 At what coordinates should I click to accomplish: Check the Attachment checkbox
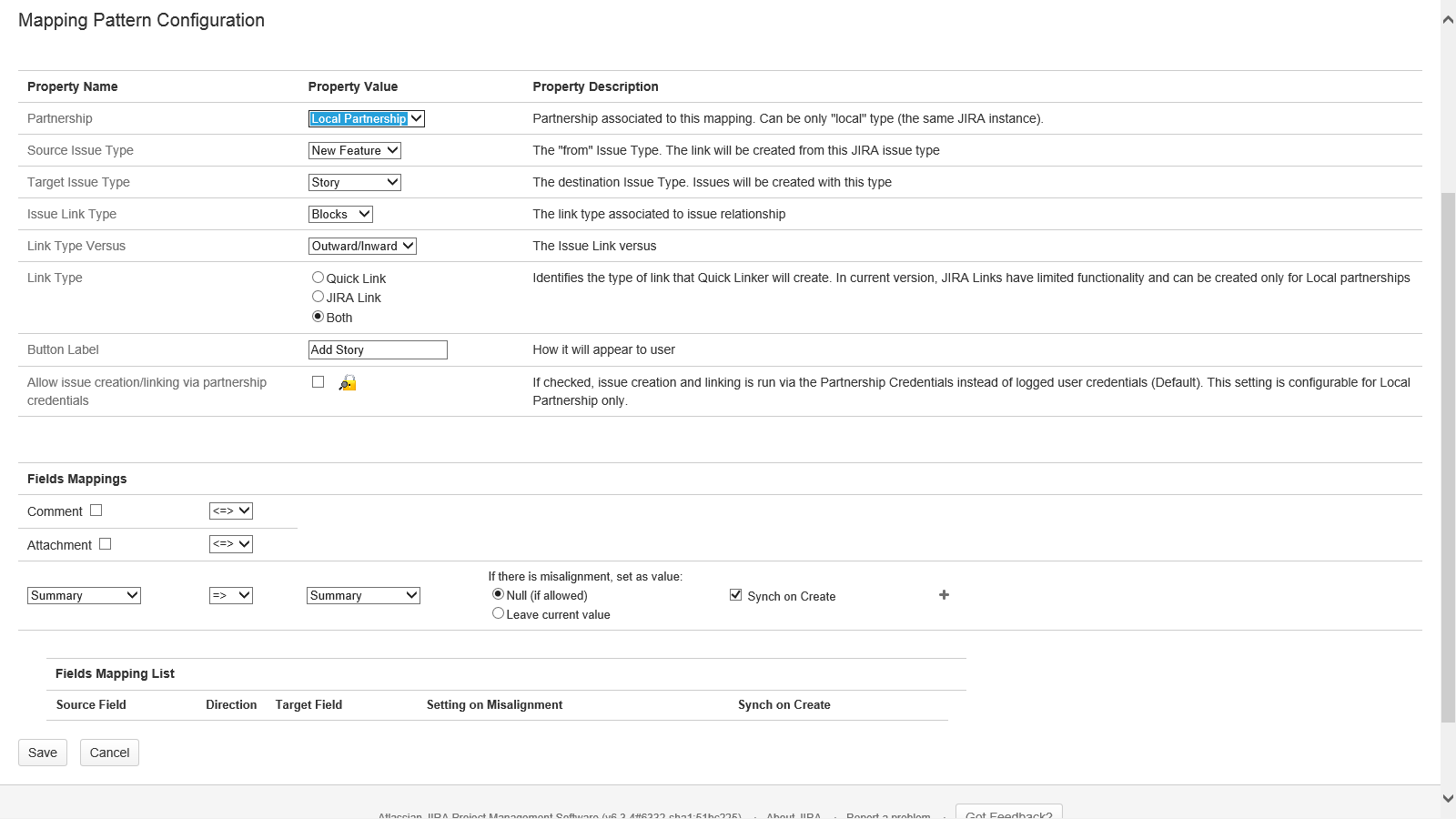106,544
